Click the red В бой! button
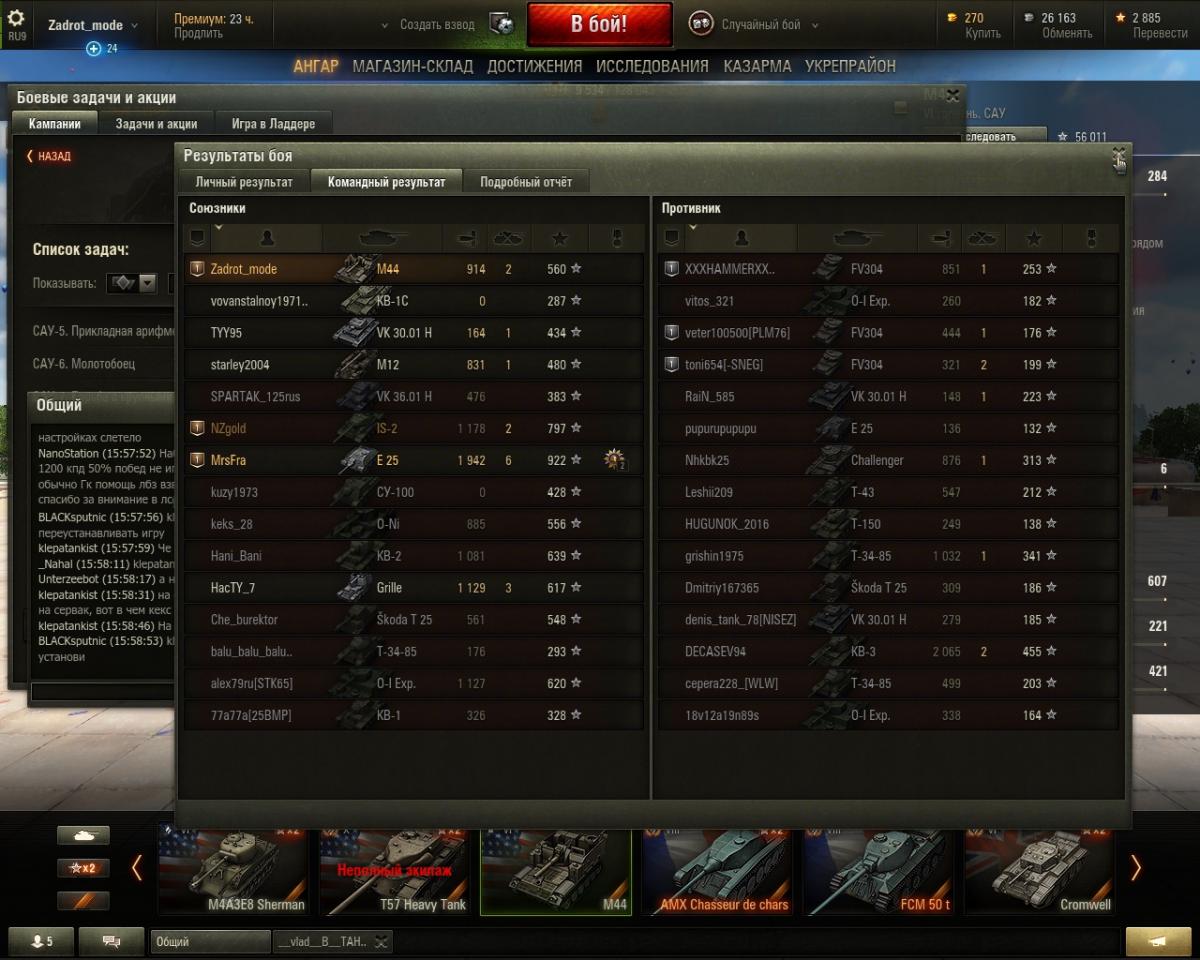1200x960 pixels. point(599,25)
